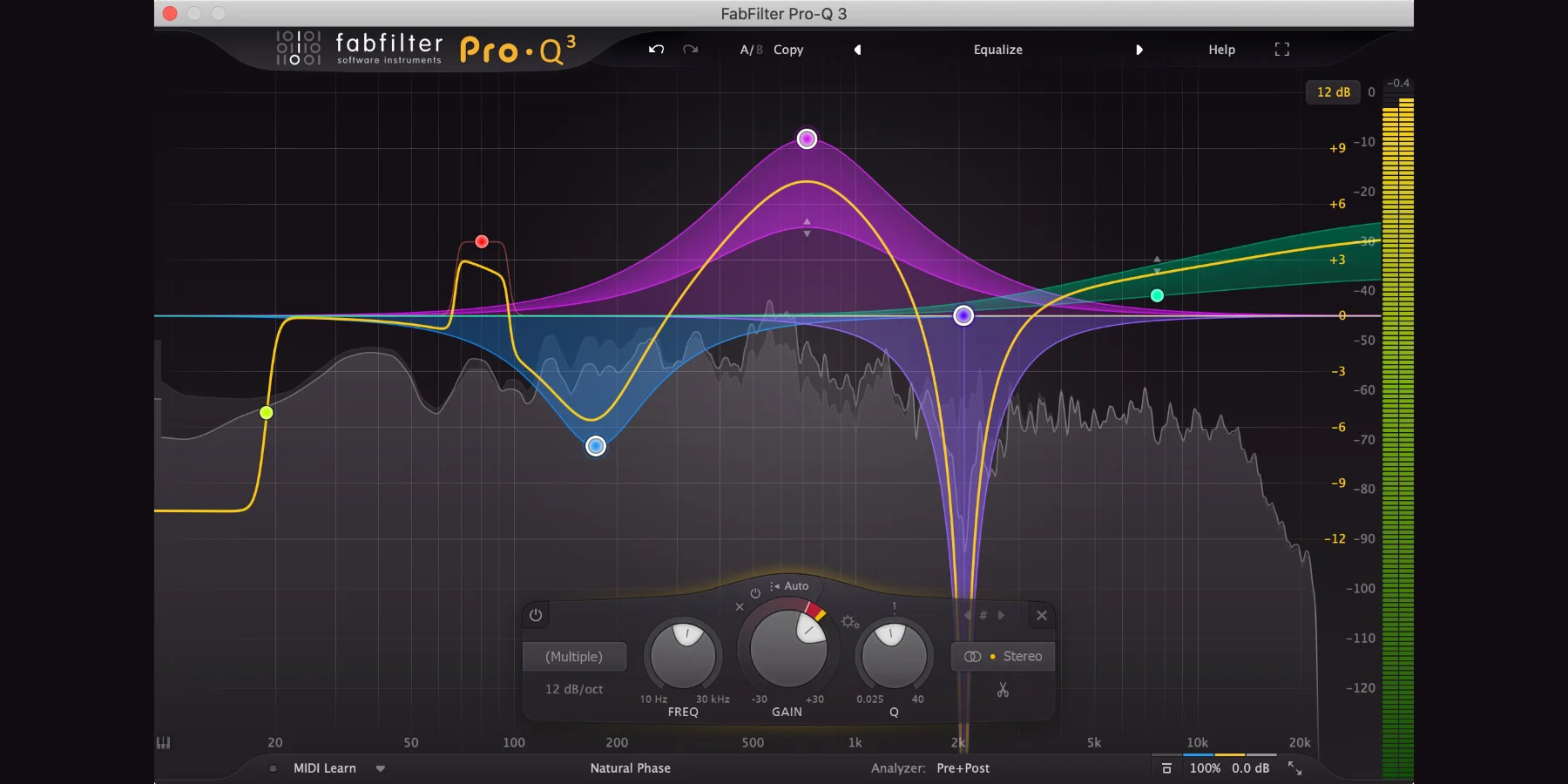Click the undo arrow icon
The height and width of the screenshot is (784, 1568).
point(656,50)
